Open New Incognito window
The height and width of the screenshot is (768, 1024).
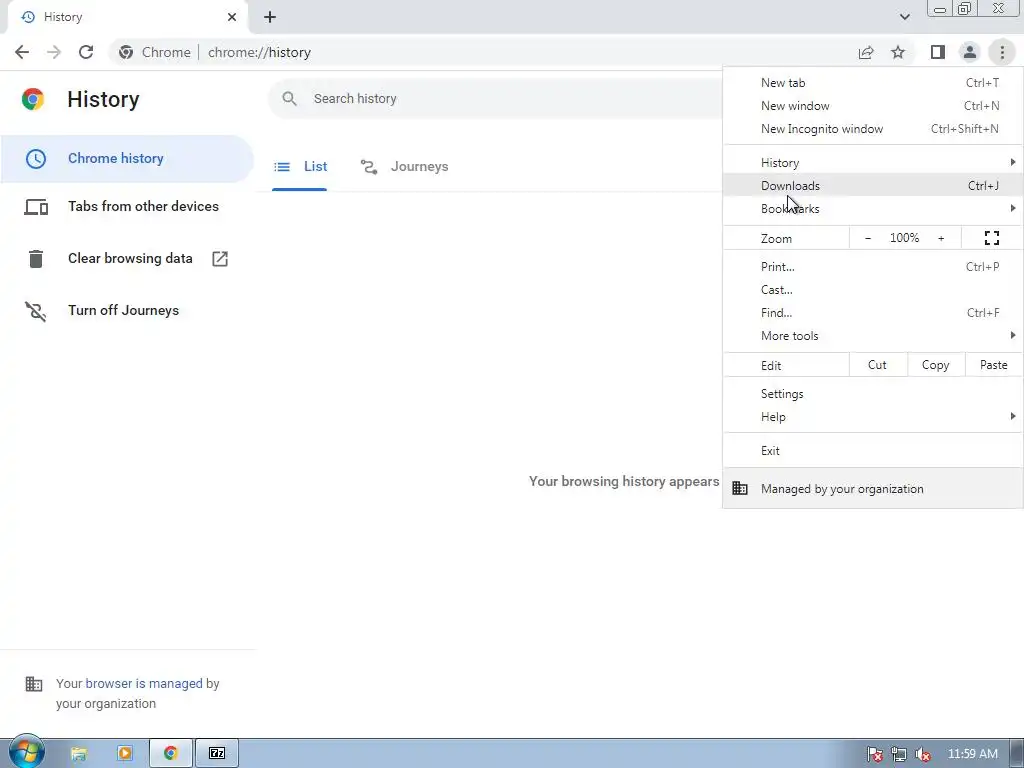[x=873, y=129]
